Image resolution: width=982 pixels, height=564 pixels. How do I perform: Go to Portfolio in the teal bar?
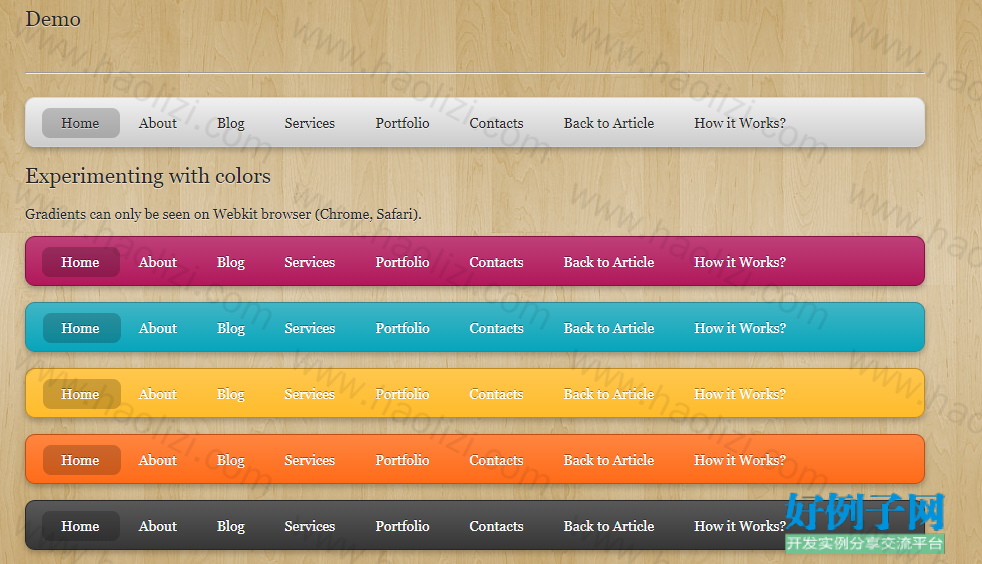pyautogui.click(x=402, y=328)
